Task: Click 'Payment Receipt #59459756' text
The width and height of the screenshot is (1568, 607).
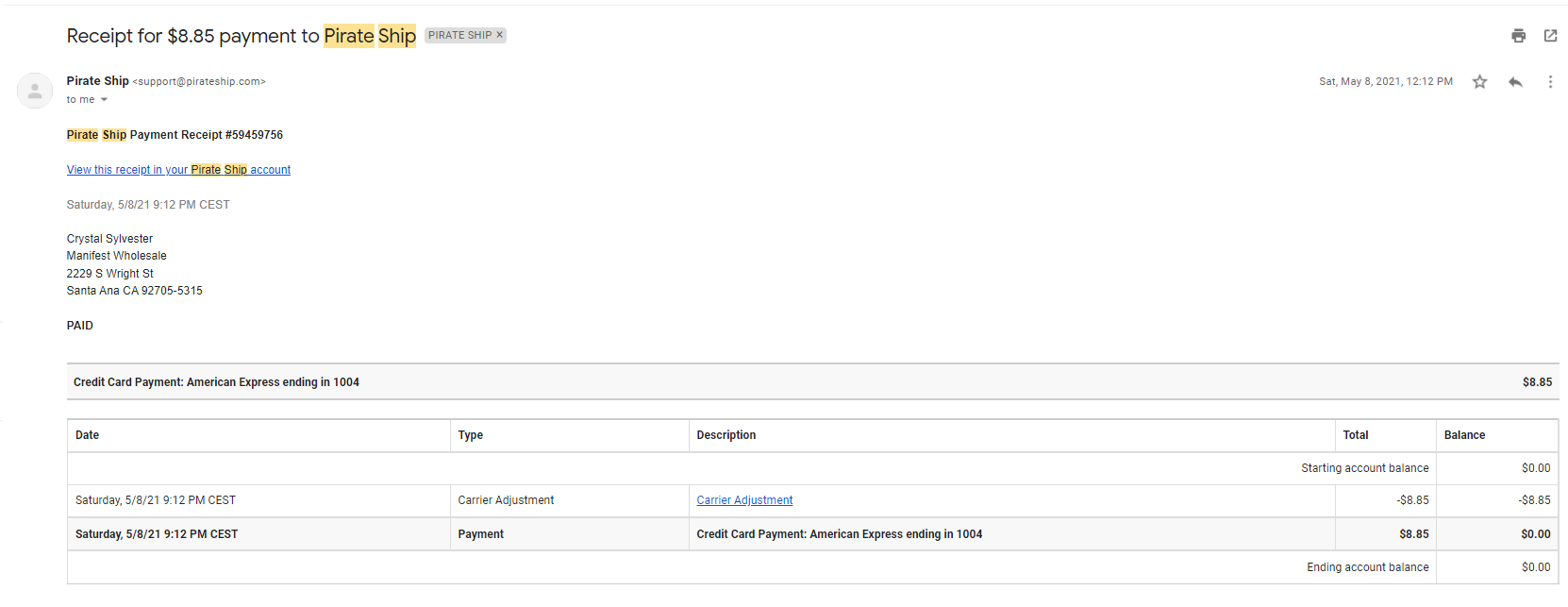Action: click(x=207, y=135)
